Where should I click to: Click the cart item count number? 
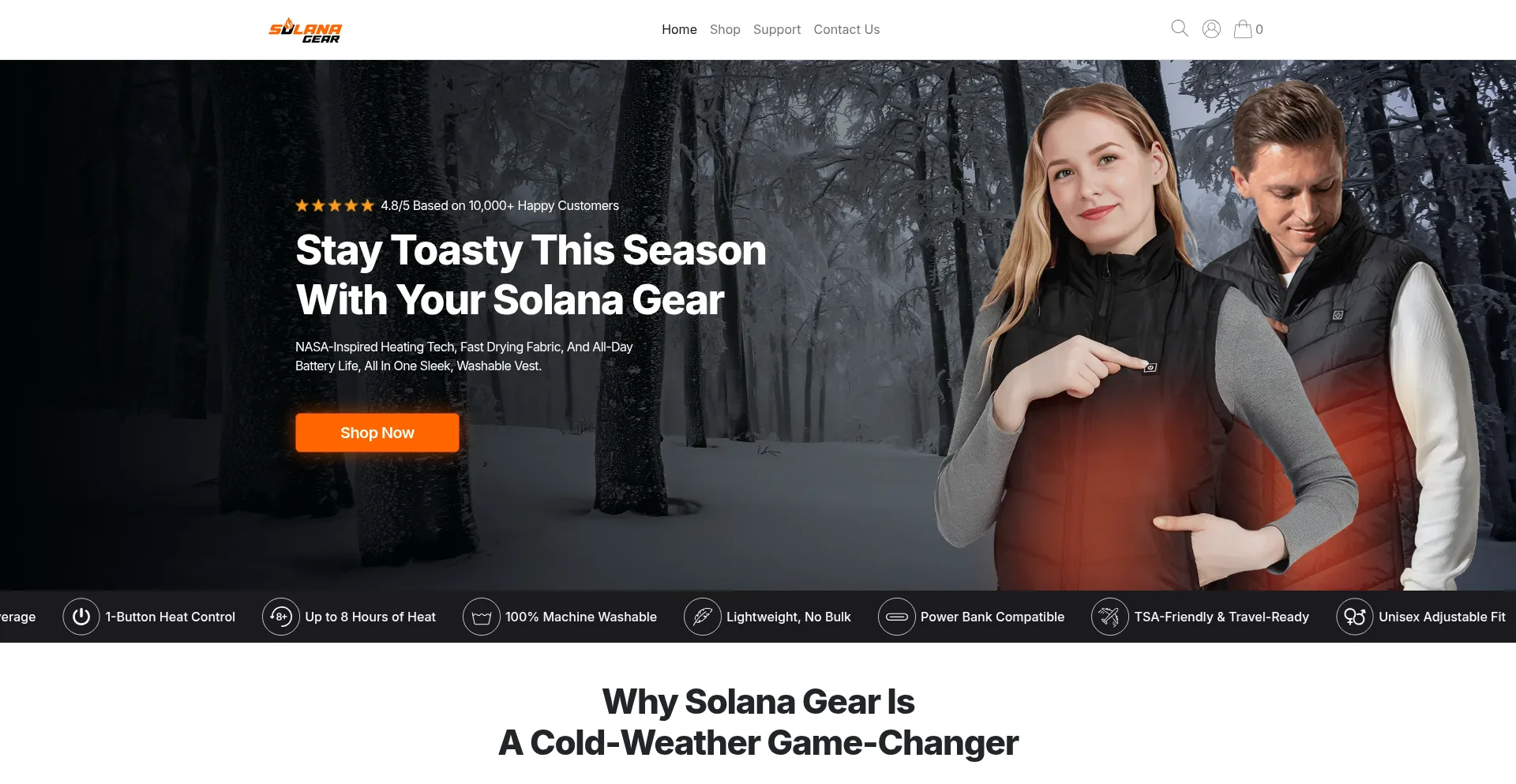click(x=1259, y=30)
